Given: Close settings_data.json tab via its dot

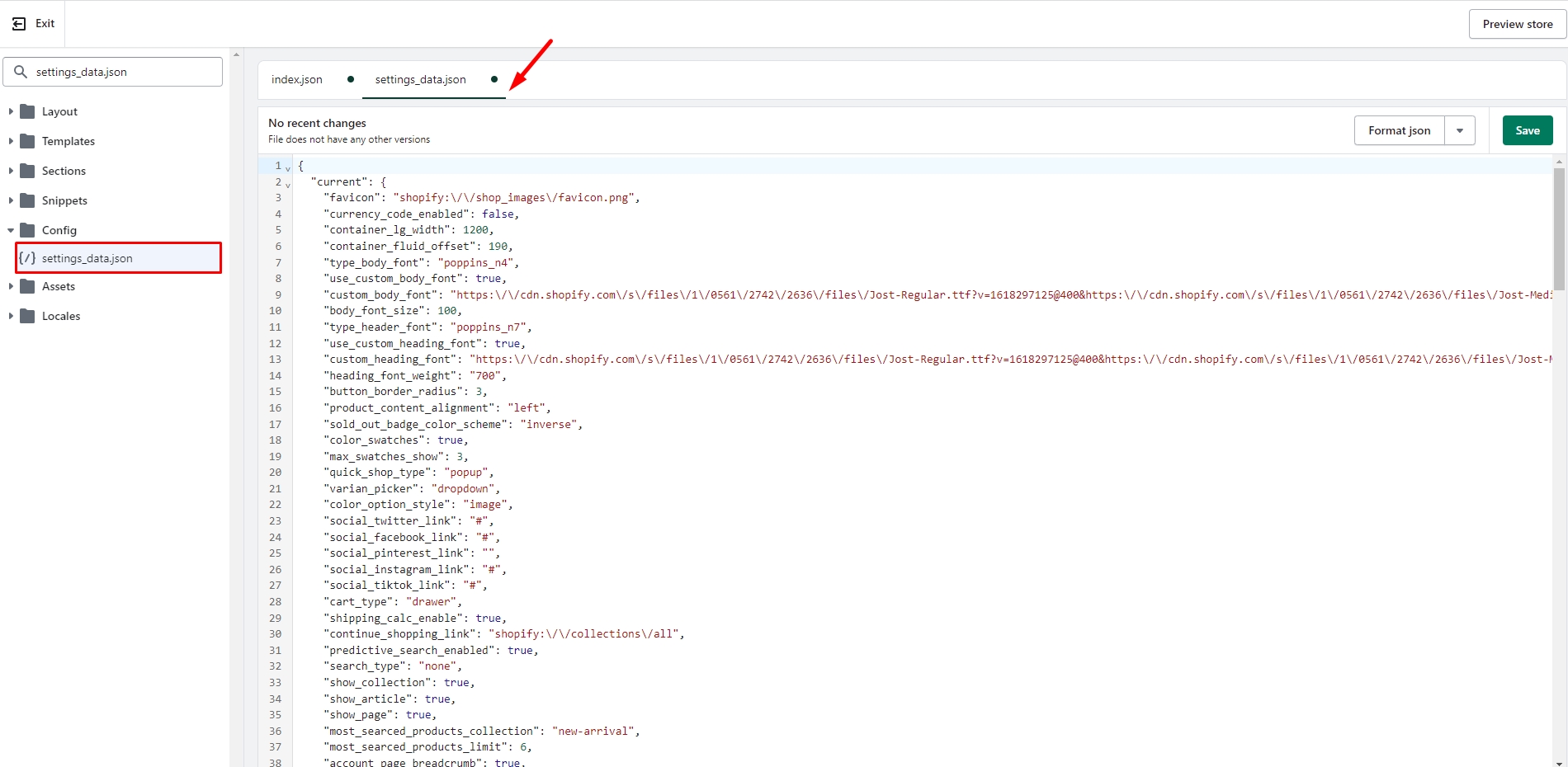Looking at the screenshot, I should coord(494,79).
